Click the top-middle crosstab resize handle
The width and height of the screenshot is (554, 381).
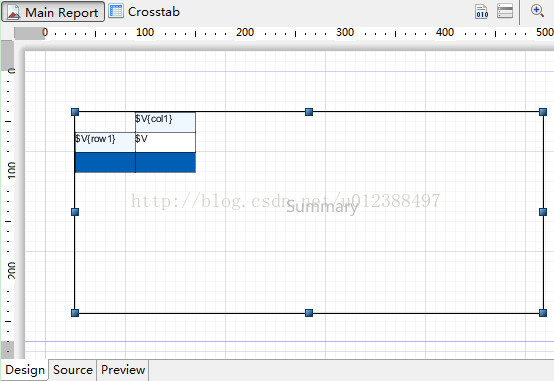(x=309, y=112)
